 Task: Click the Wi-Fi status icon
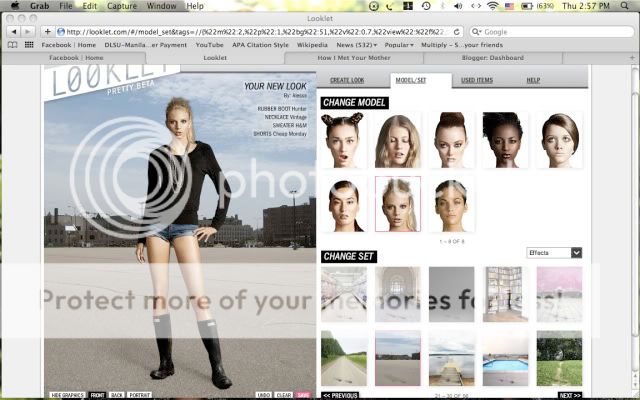(x=493, y=6)
